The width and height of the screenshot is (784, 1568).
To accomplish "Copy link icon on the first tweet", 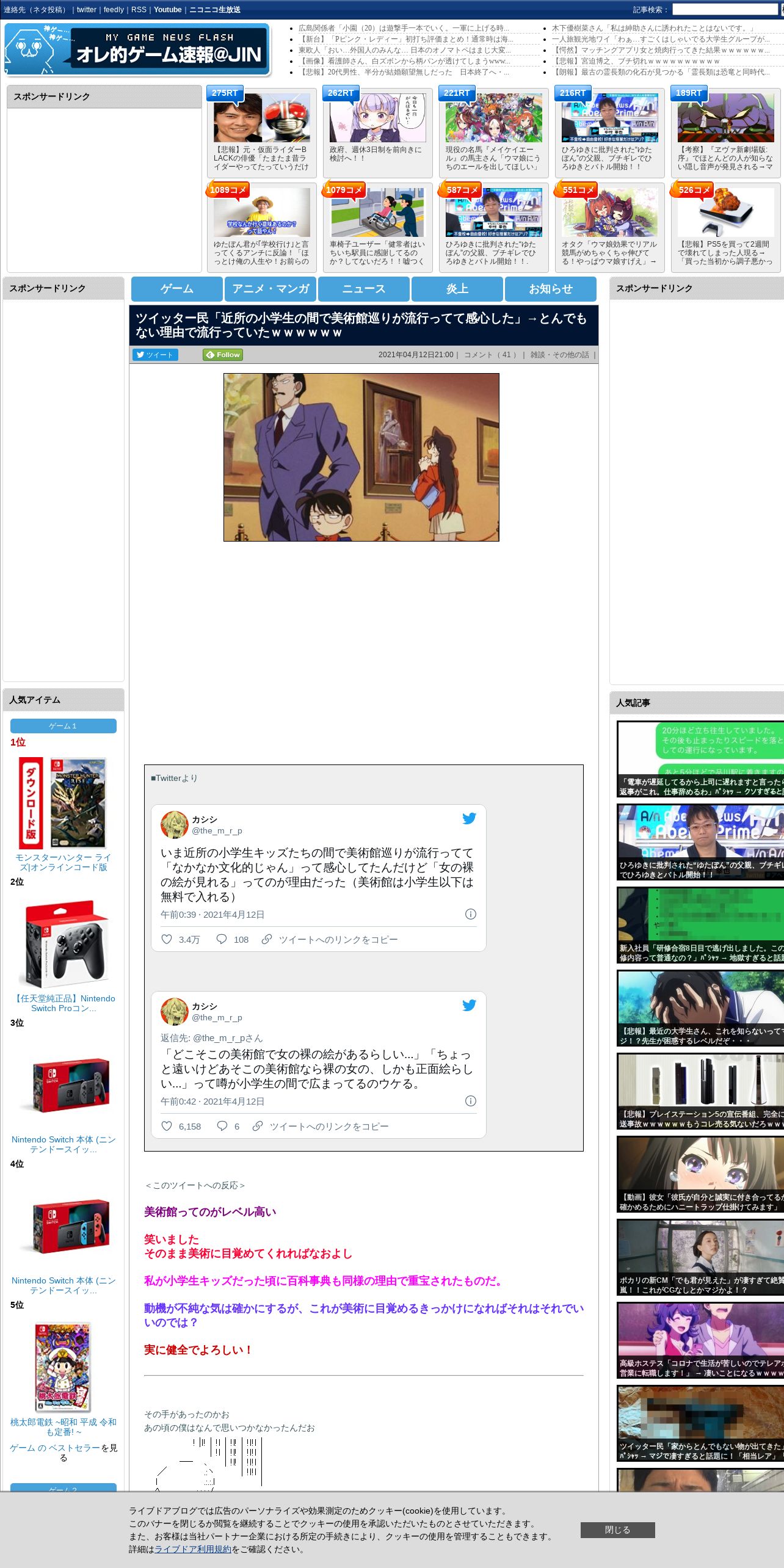I will [266, 939].
